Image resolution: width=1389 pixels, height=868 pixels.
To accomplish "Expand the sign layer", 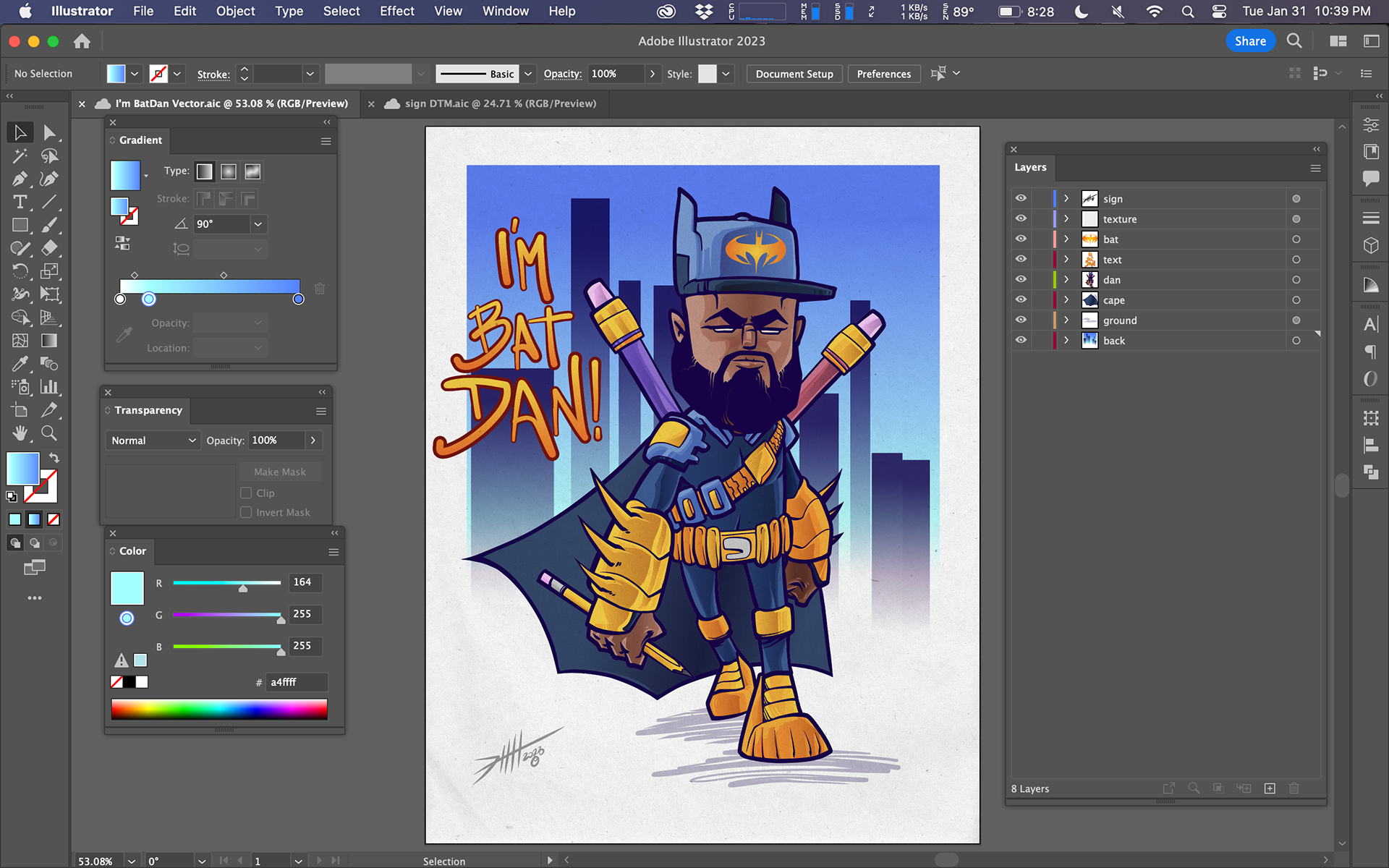I will (1066, 198).
